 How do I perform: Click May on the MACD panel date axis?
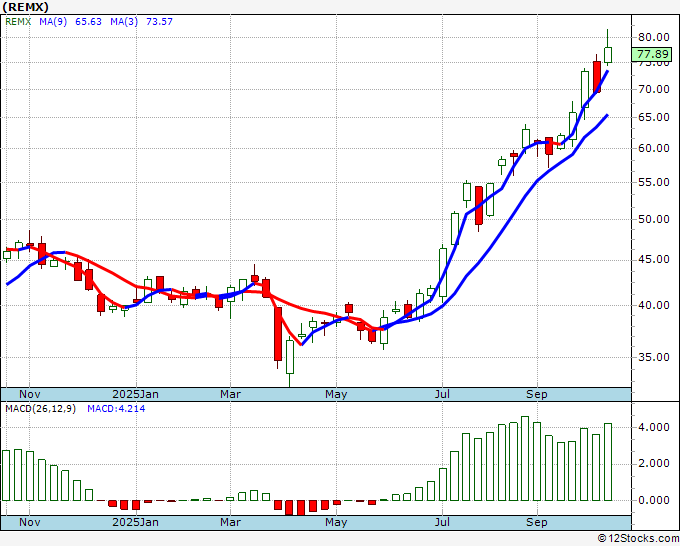(336, 522)
